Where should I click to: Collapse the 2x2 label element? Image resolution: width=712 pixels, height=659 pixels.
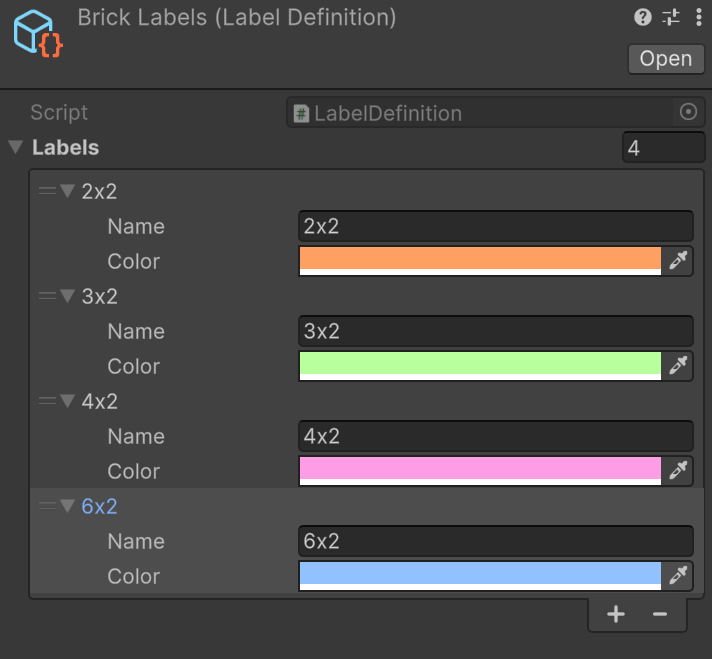point(67,192)
